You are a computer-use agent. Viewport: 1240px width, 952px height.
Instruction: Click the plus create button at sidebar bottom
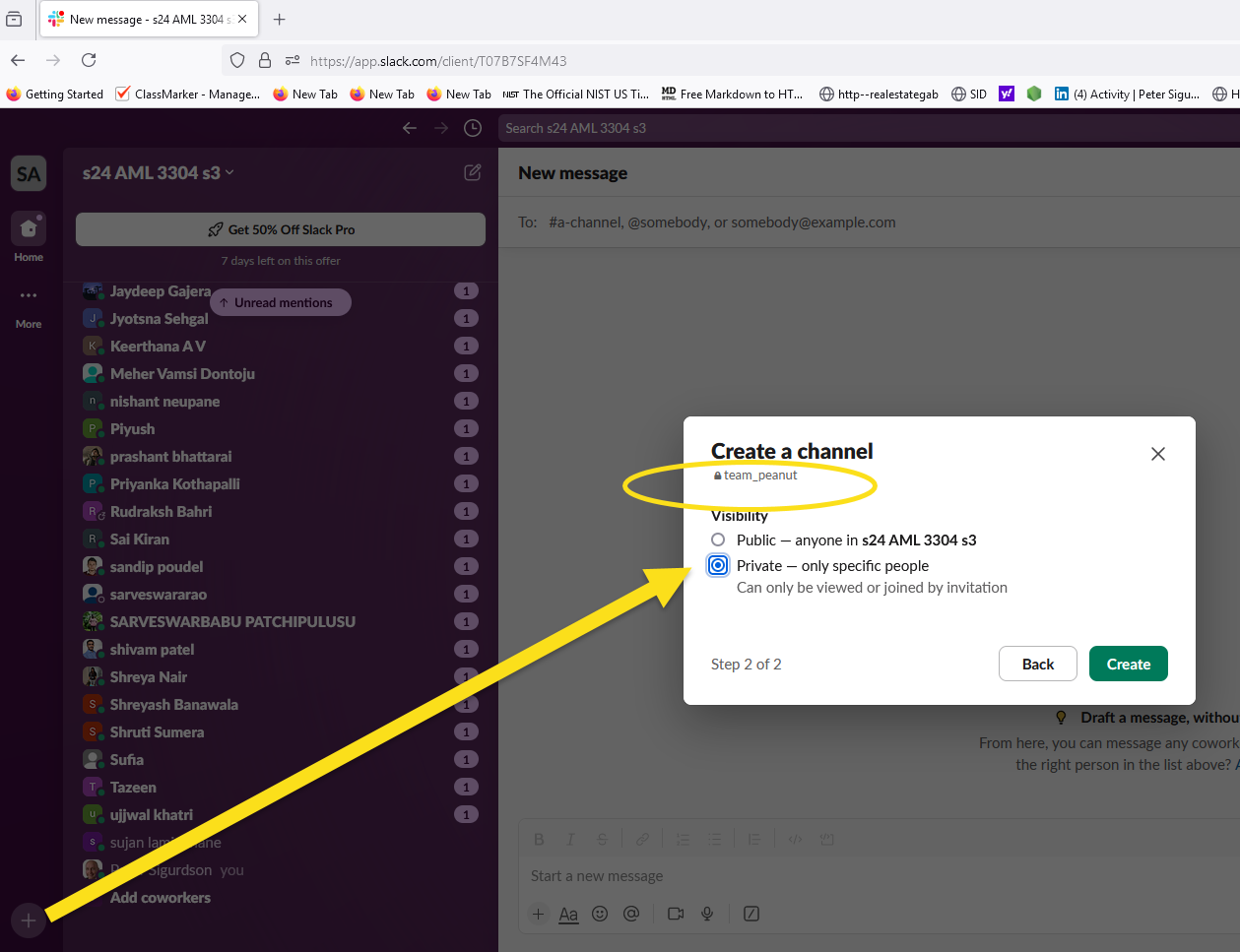(29, 920)
